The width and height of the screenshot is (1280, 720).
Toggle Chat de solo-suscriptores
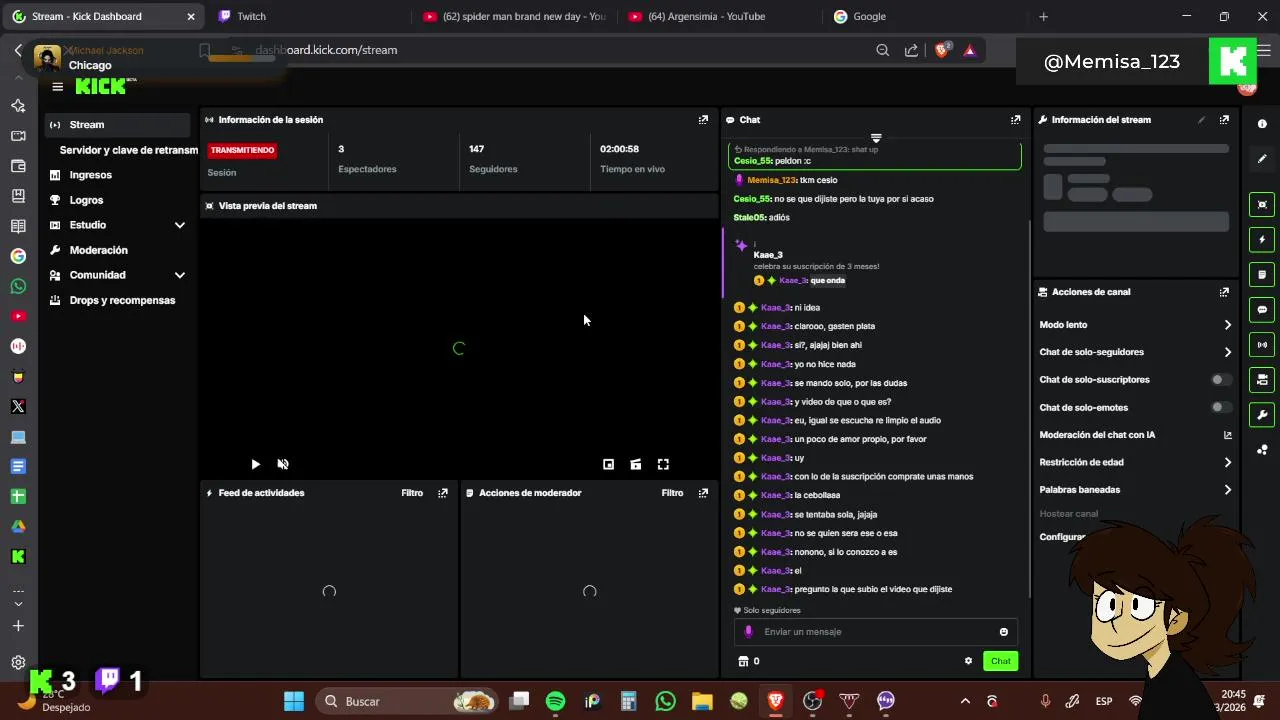pos(1220,380)
